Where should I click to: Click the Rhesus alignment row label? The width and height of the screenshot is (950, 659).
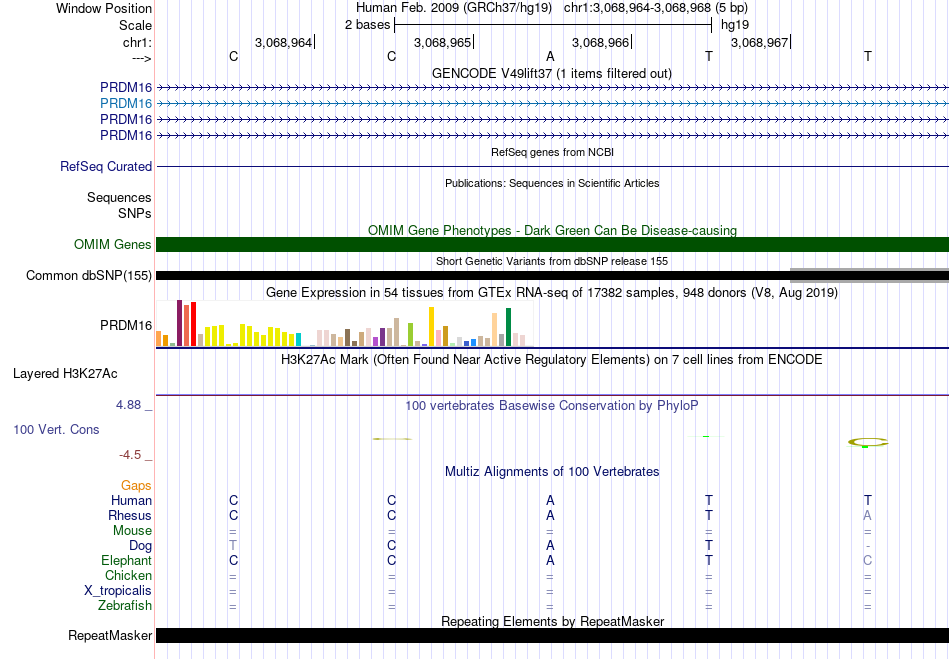(130, 515)
